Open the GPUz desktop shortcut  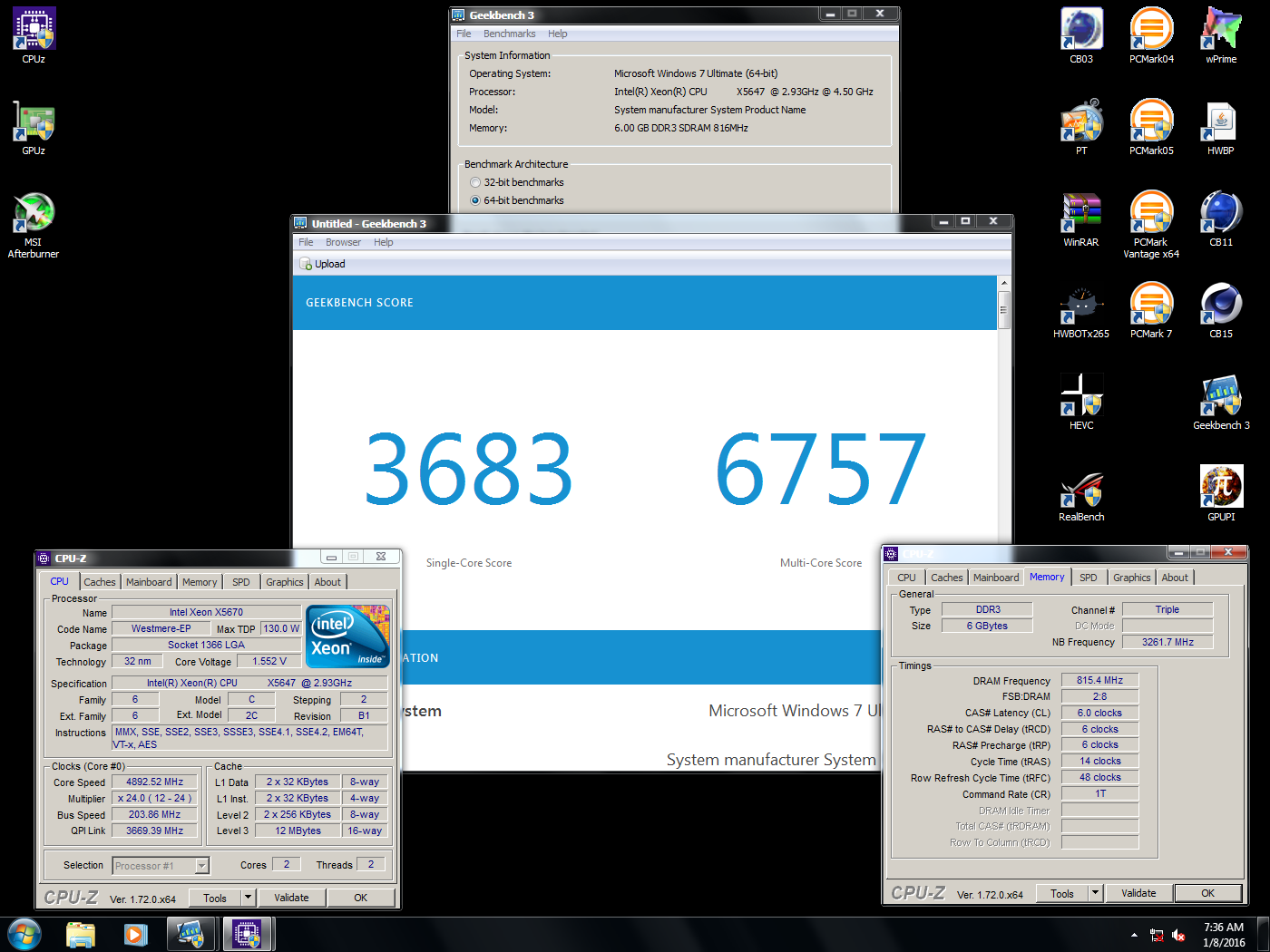[34, 127]
